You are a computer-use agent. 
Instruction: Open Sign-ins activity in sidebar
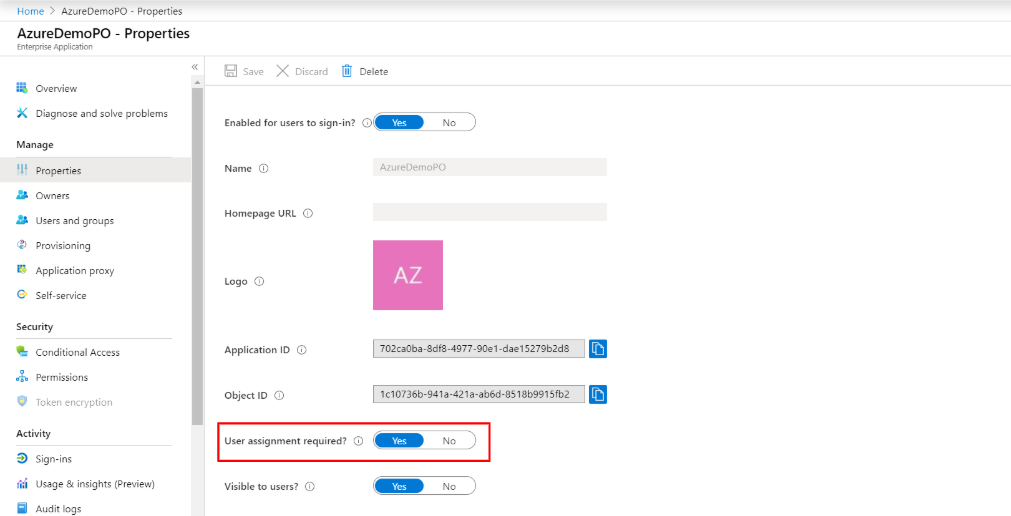coord(53,459)
